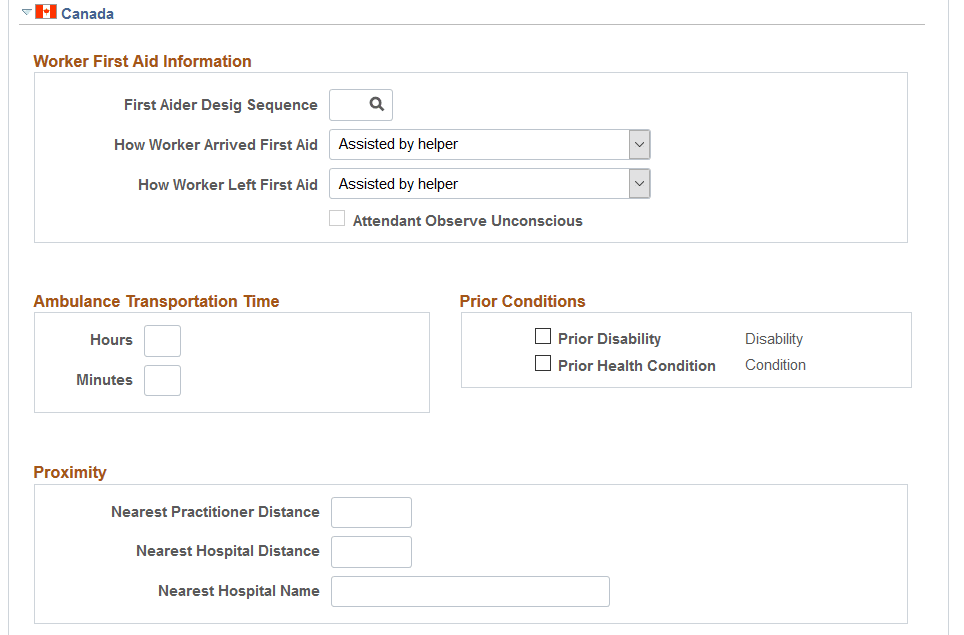Focus the Nearest Practitioner Distance field
This screenshot has height=635, width=964.
point(371,512)
